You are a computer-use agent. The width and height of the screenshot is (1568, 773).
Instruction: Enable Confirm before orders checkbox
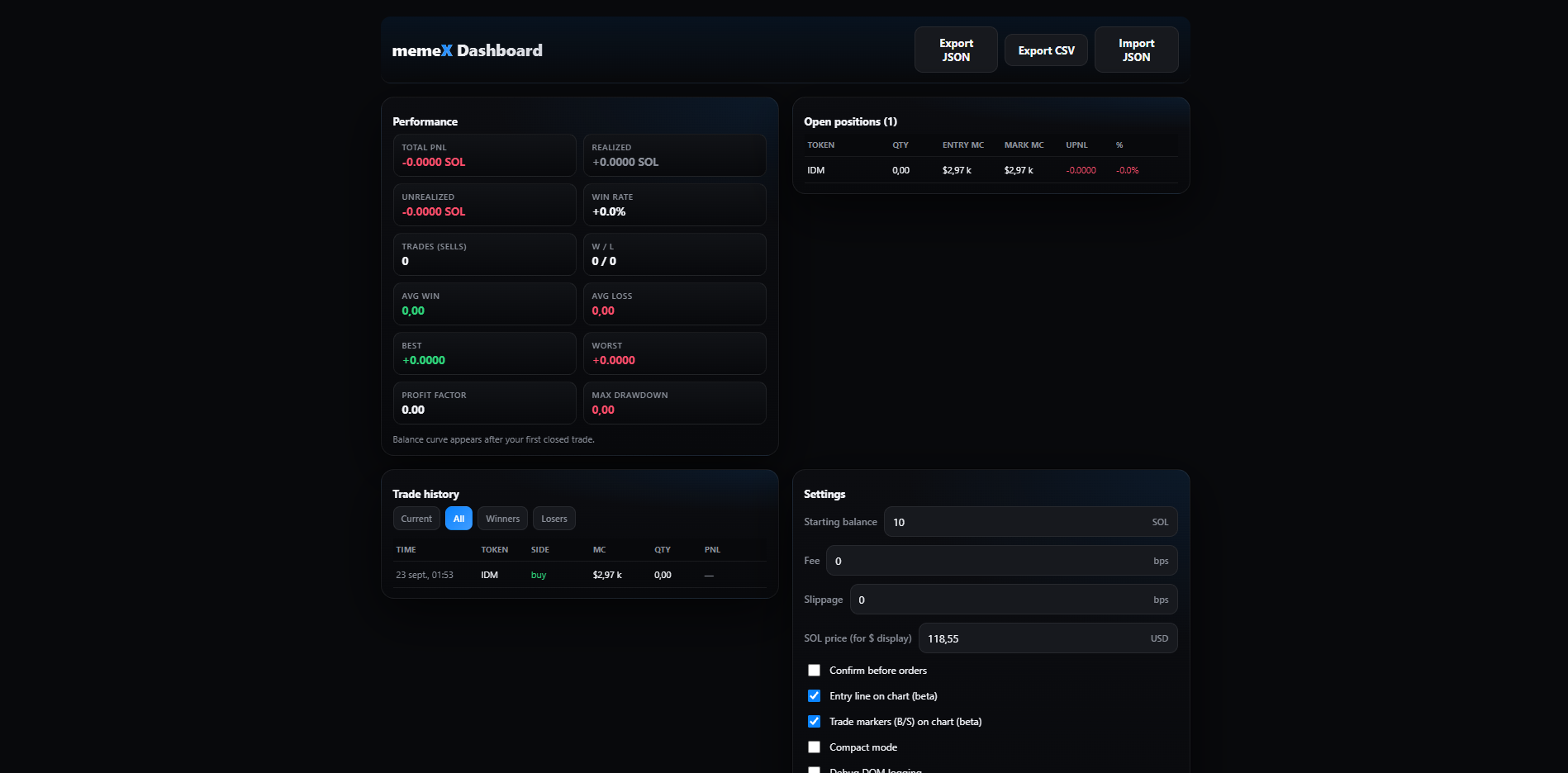coord(814,671)
